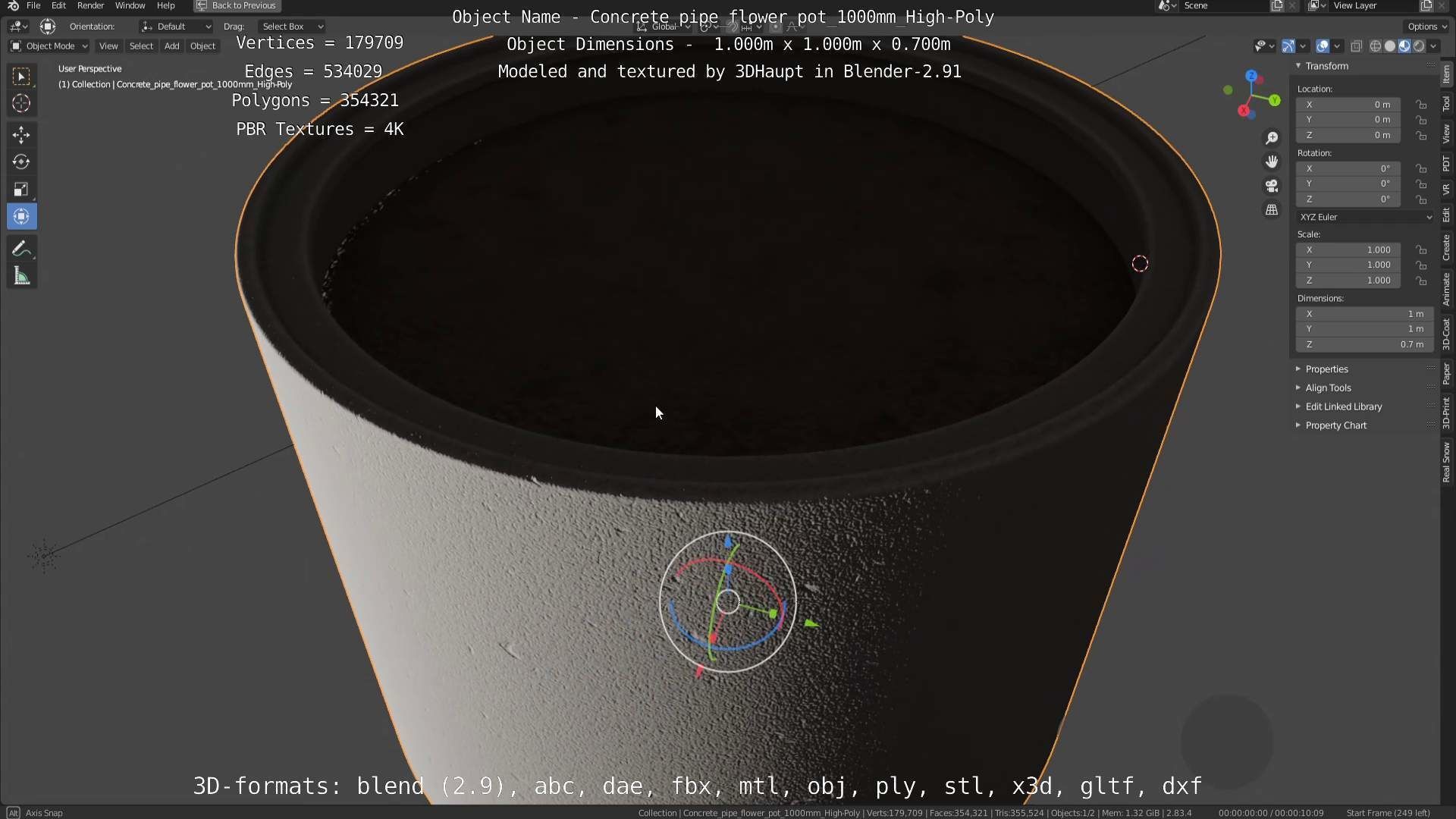The height and width of the screenshot is (819, 1456).
Task: Choose the Measure ruler tool
Action: click(x=21, y=276)
